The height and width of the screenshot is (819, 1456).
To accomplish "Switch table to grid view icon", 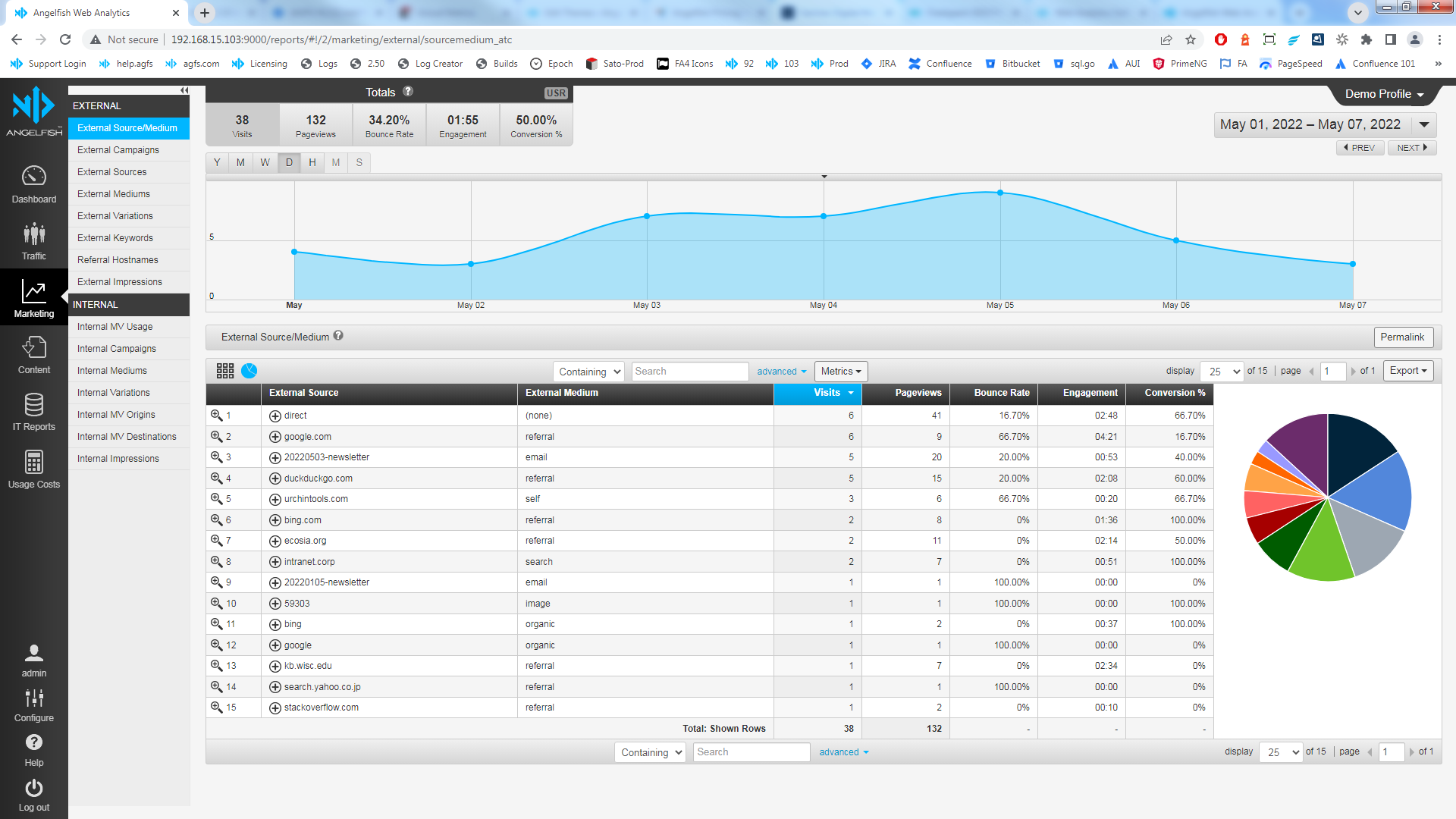I will [x=225, y=371].
